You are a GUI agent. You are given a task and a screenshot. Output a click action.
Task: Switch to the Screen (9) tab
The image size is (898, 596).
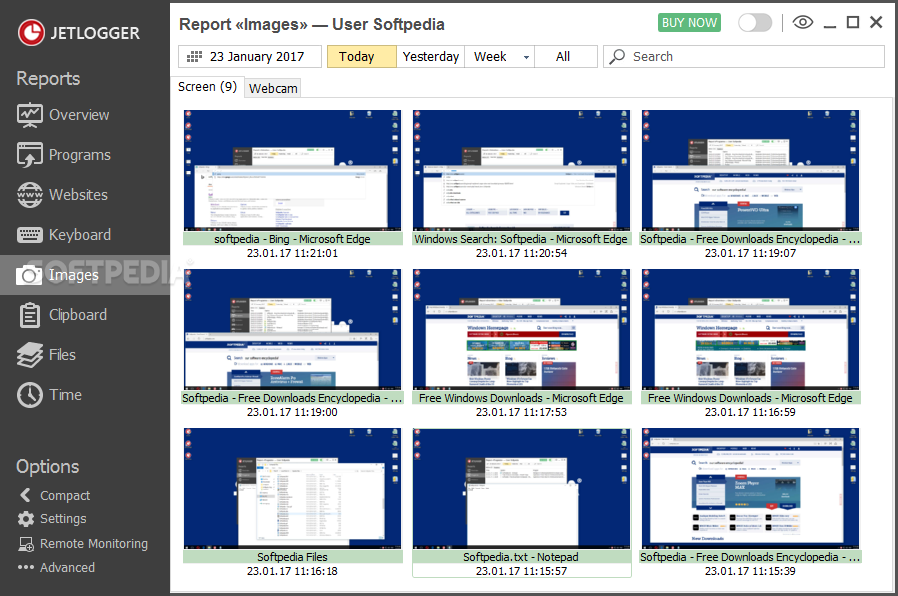point(207,87)
